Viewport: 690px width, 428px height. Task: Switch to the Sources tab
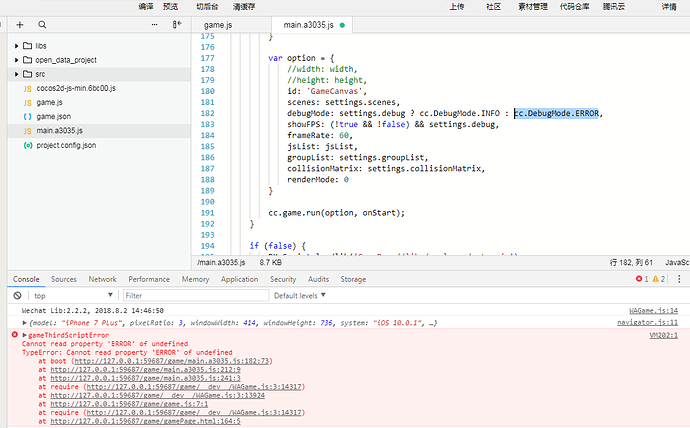pos(63,279)
